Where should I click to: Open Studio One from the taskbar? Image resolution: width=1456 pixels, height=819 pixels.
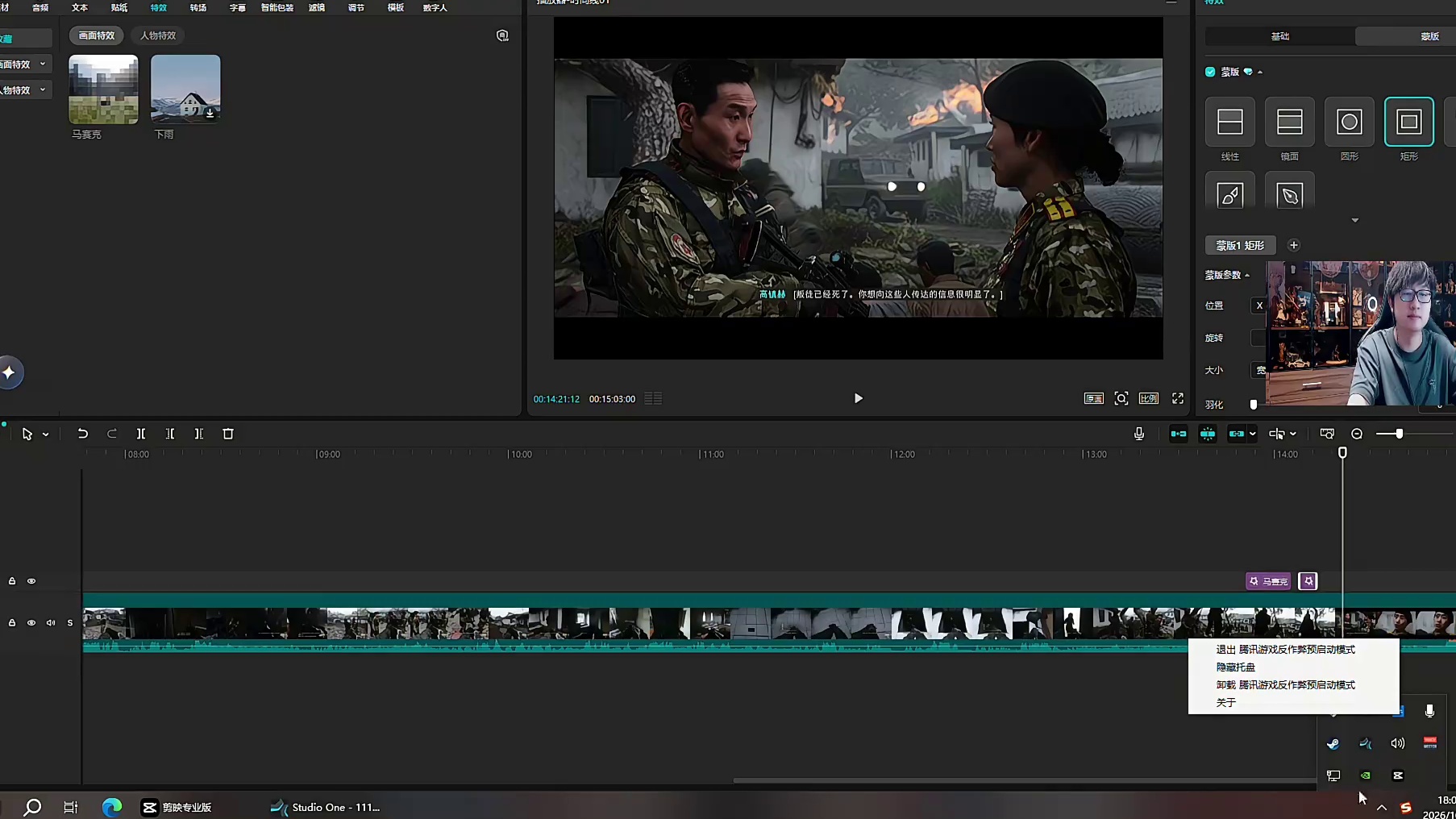(325, 807)
